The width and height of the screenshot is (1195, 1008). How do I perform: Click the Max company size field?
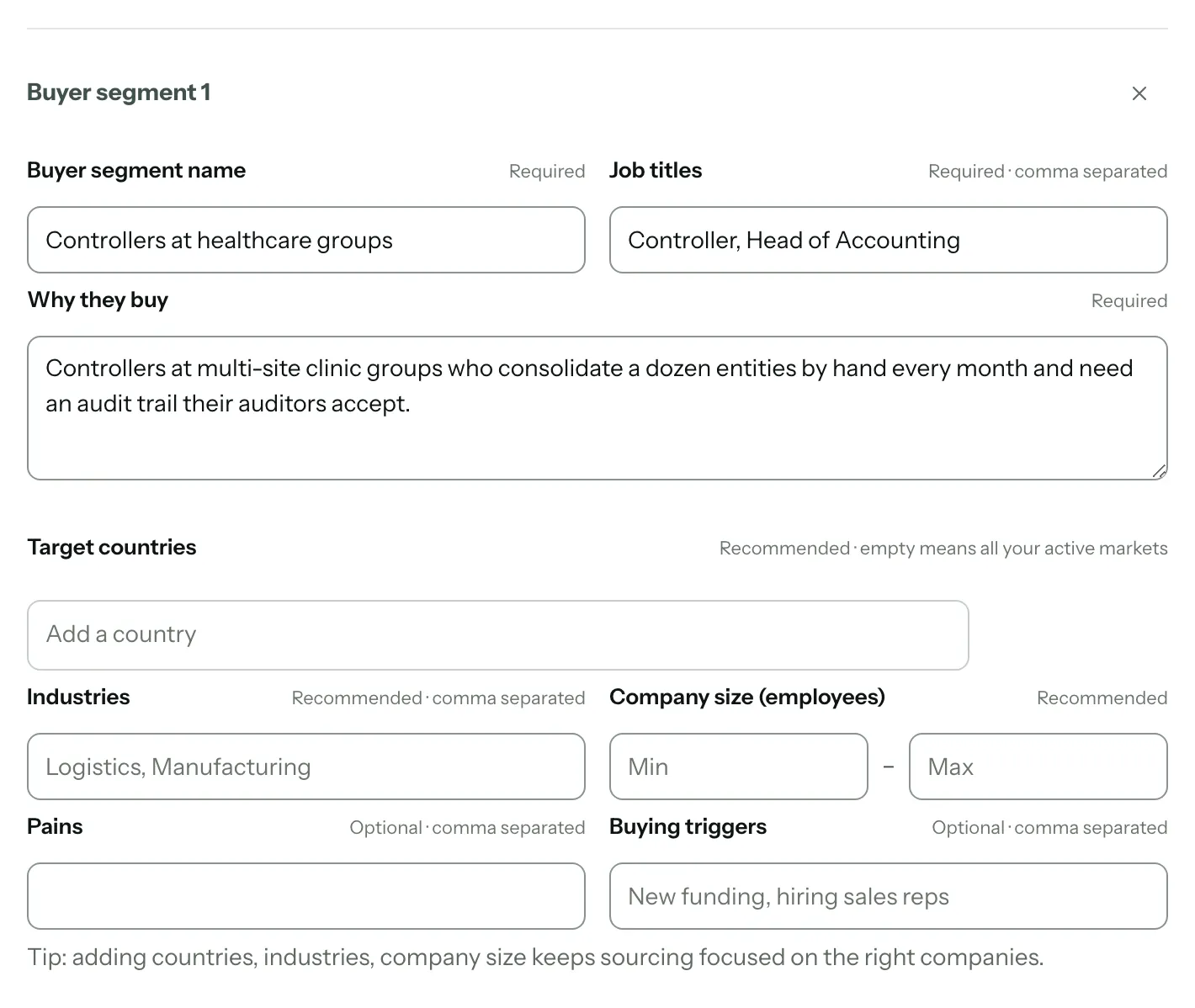tap(1038, 767)
